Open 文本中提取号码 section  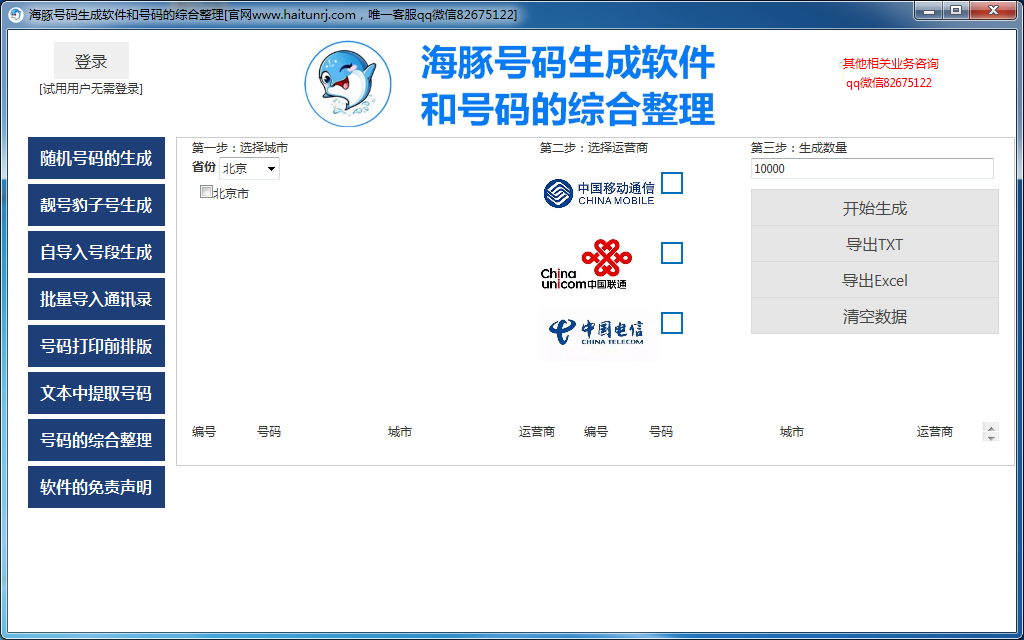coord(96,393)
